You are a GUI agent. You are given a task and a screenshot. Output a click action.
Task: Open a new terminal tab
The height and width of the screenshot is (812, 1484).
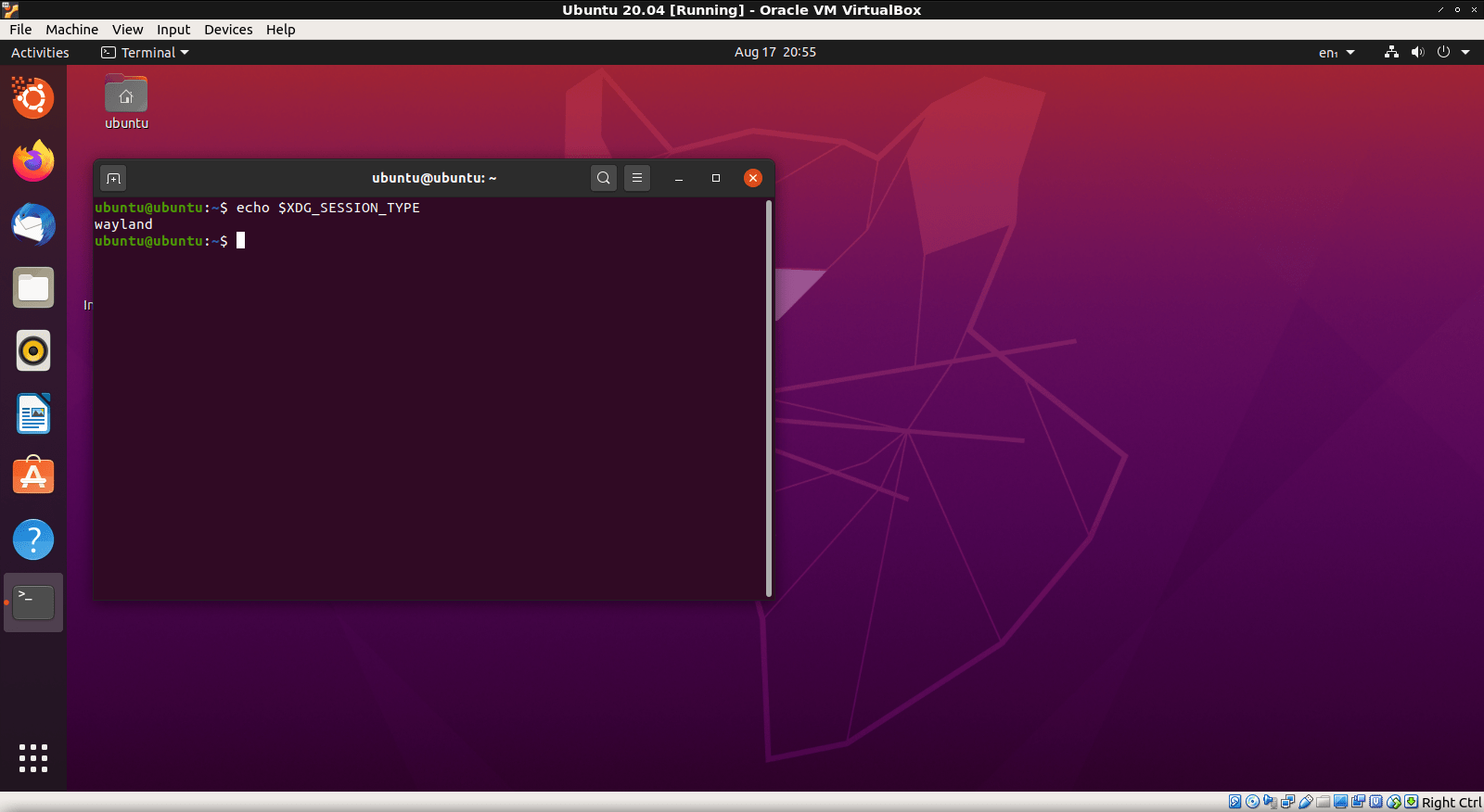[113, 178]
